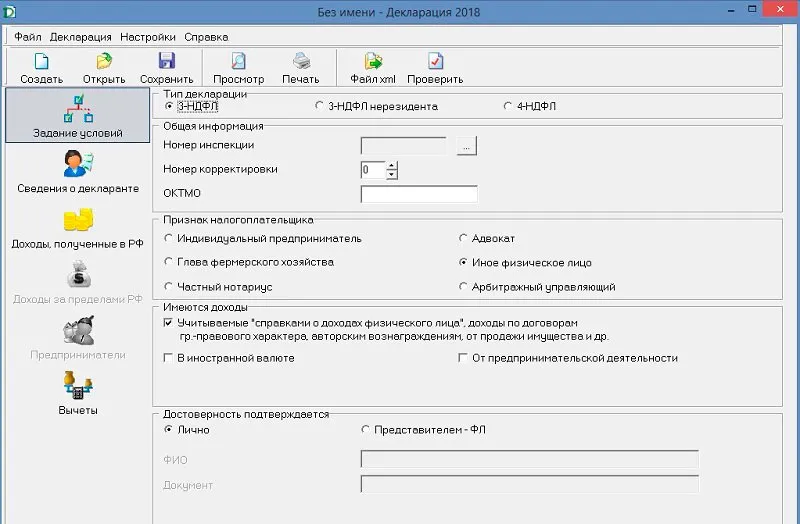Click the ОКТМО input field
800x524 pixels.
point(419,194)
